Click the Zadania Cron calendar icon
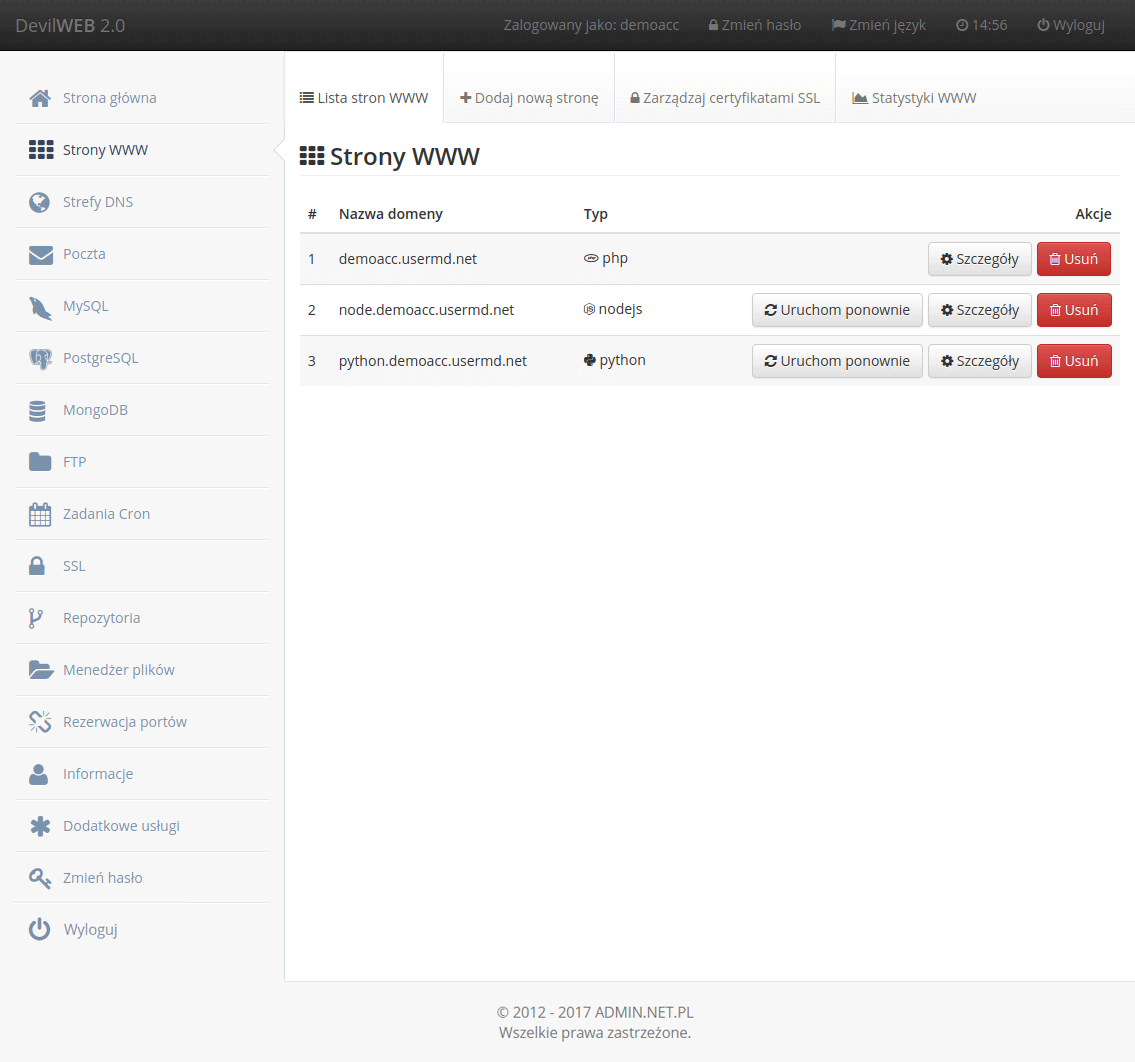The width and height of the screenshot is (1135, 1062). pos(40,514)
